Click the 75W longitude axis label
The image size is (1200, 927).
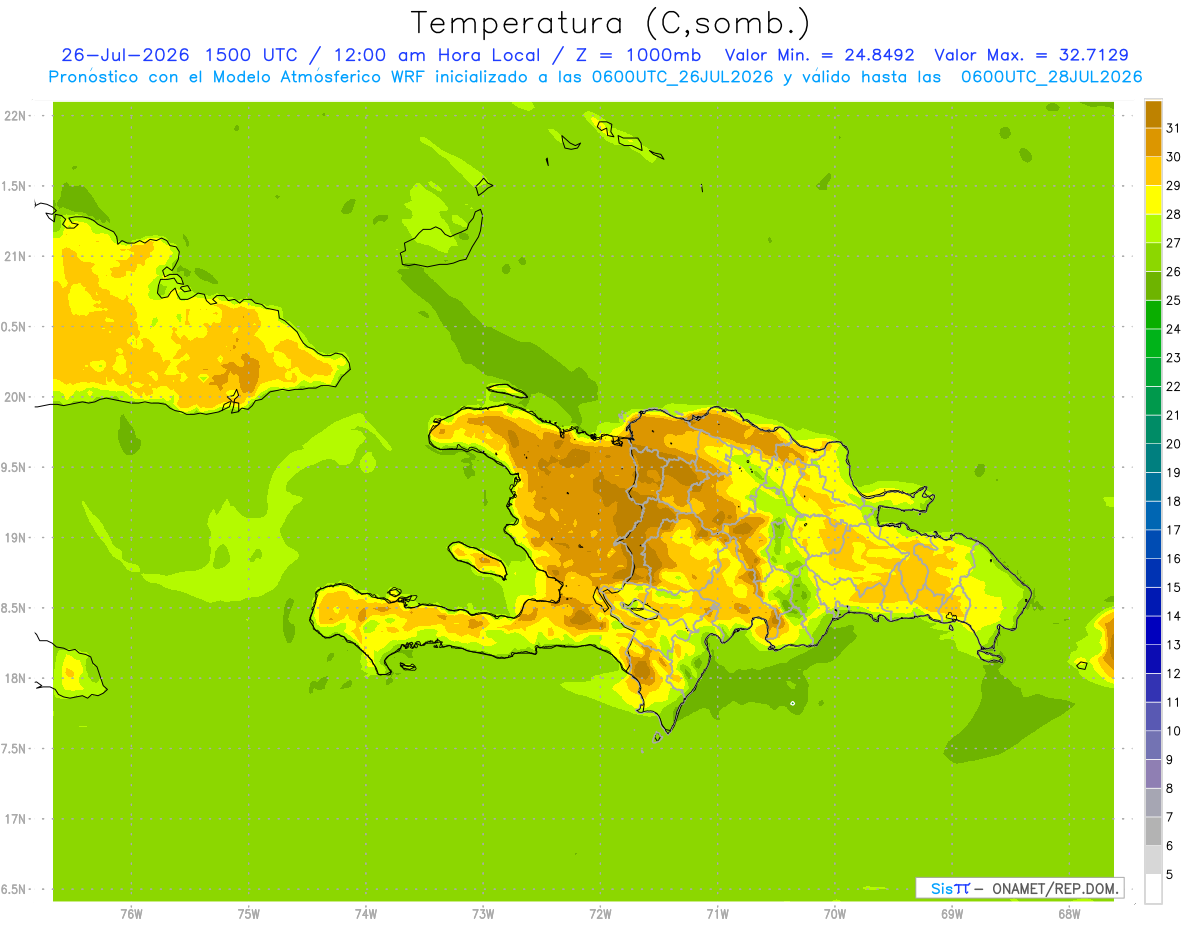pyautogui.click(x=249, y=913)
